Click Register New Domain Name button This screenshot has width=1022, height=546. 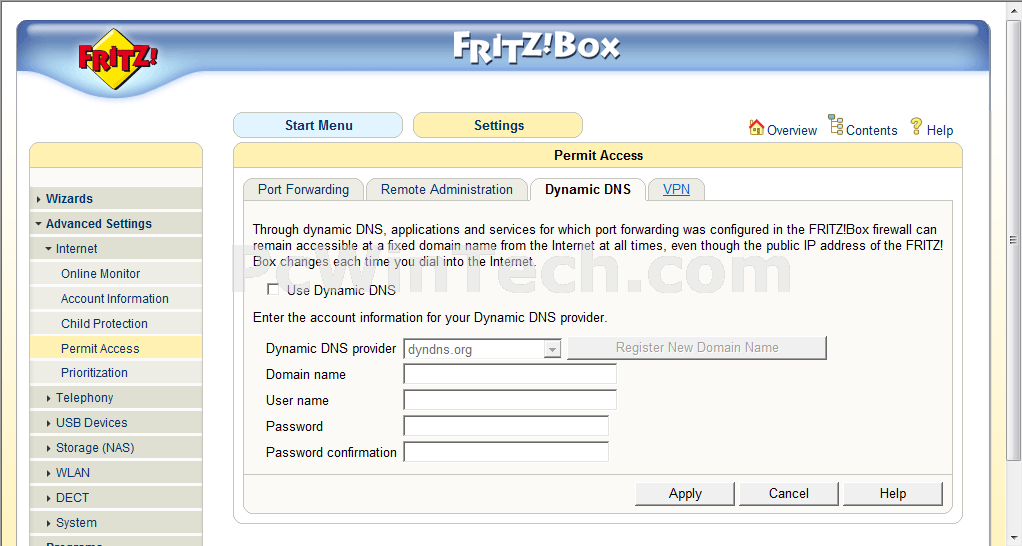click(x=697, y=348)
